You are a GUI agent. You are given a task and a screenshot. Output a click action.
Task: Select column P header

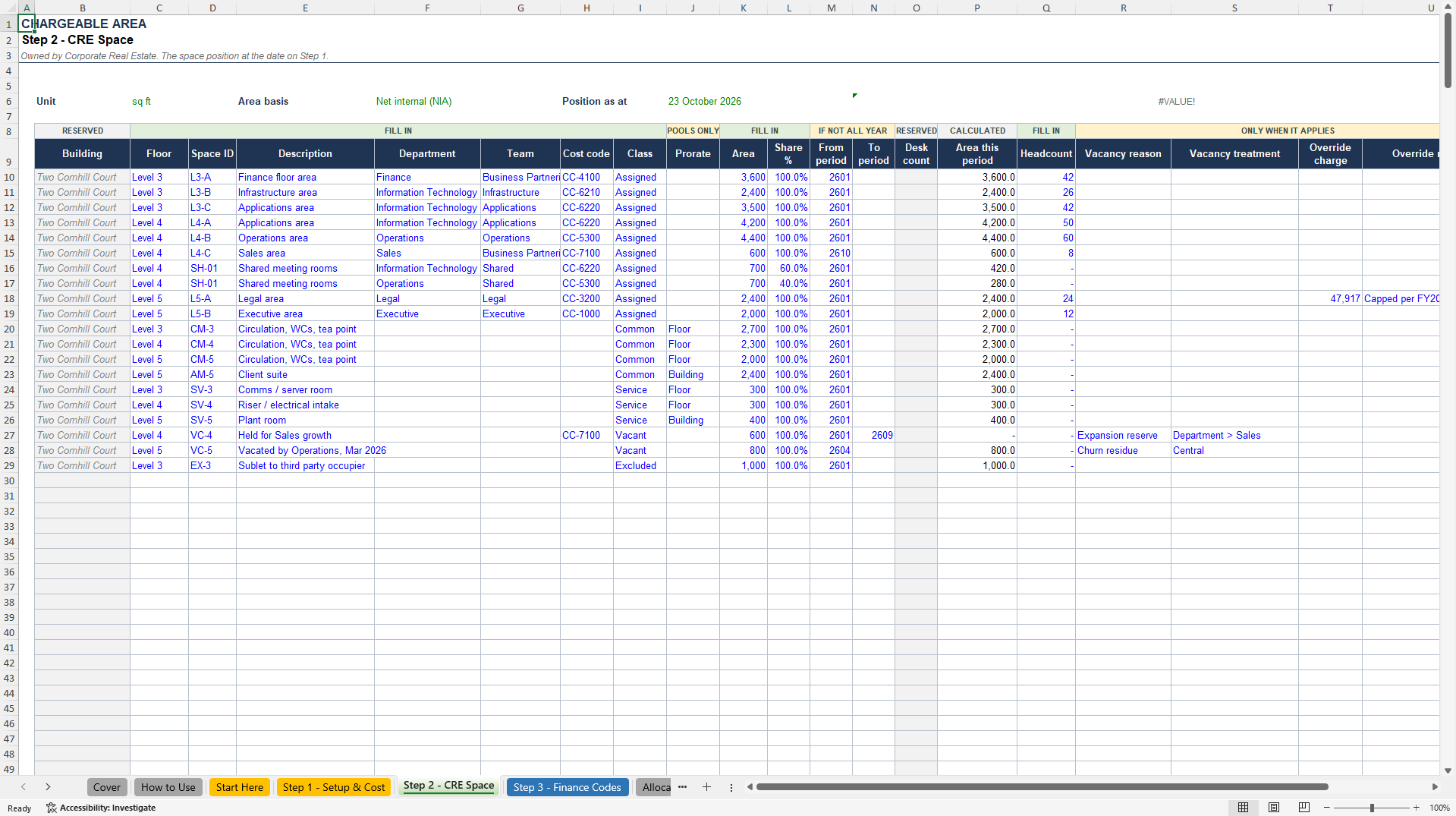977,8
